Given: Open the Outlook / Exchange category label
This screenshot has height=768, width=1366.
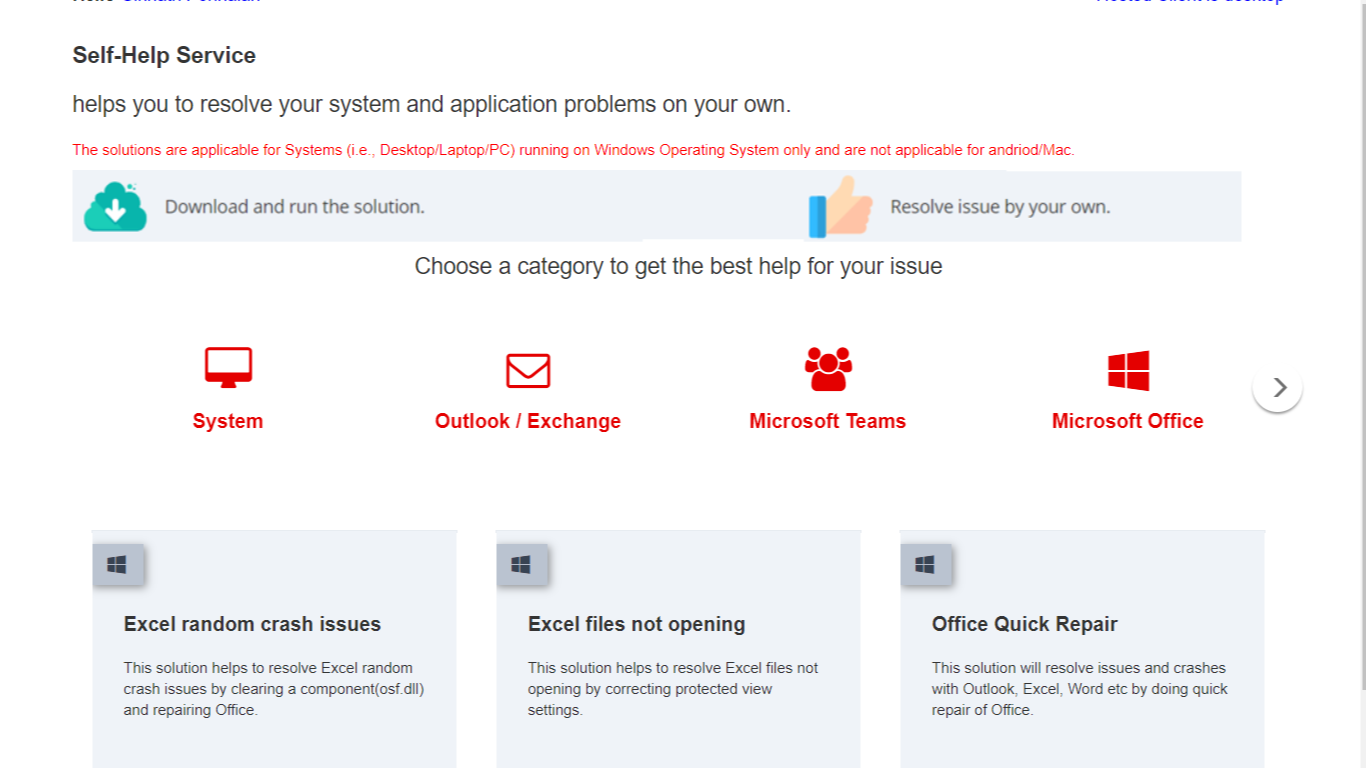Looking at the screenshot, I should 528,421.
